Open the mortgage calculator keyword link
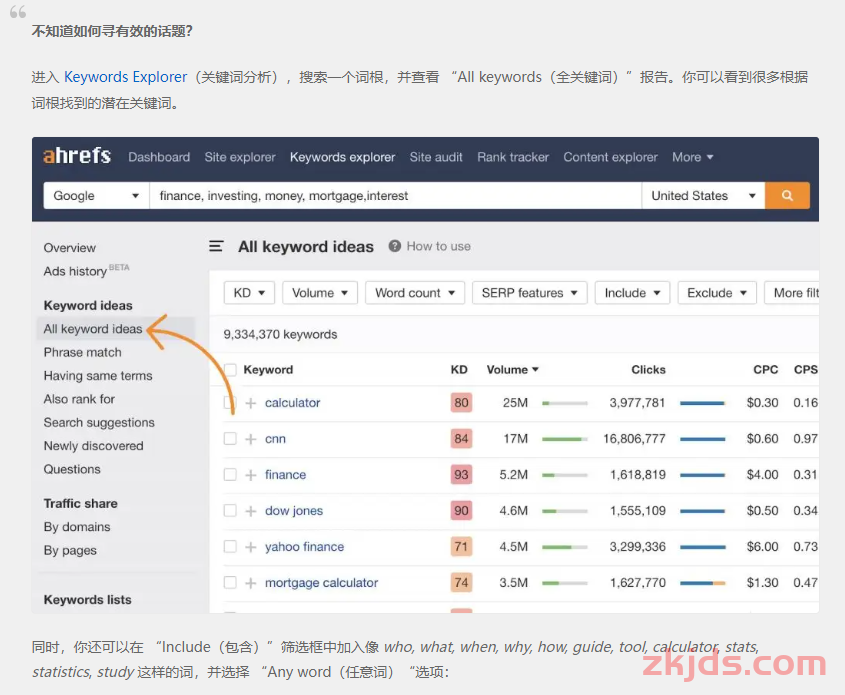The width and height of the screenshot is (845, 695). pyautogui.click(x=322, y=582)
